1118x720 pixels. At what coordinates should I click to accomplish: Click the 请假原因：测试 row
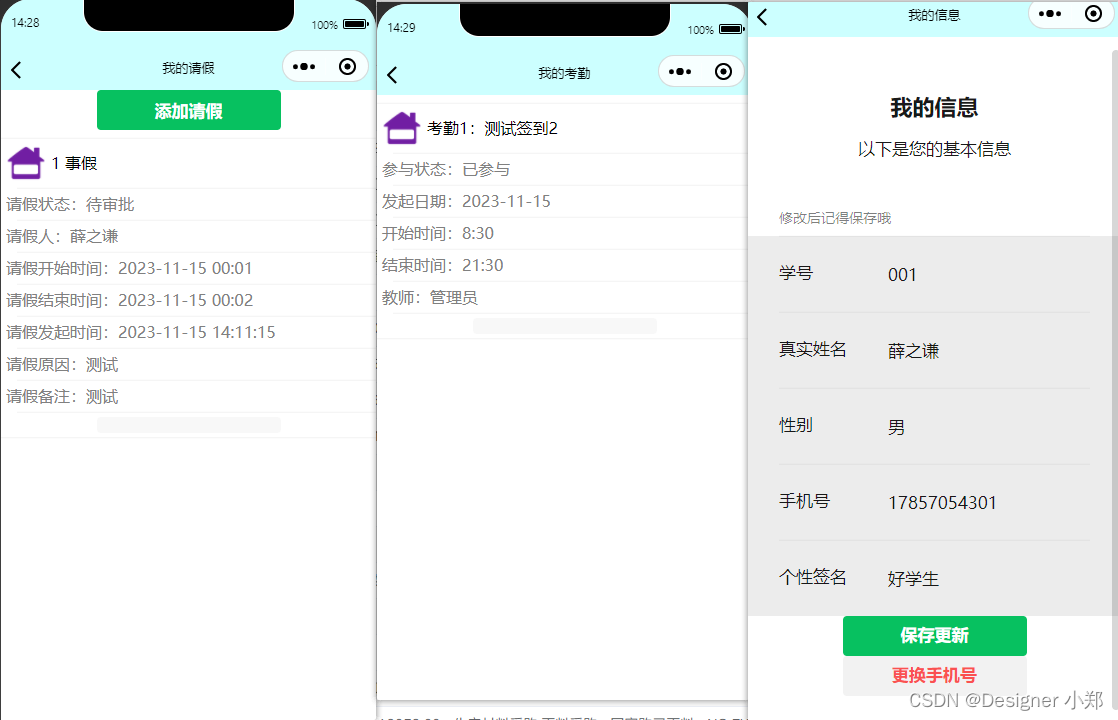tap(188, 364)
